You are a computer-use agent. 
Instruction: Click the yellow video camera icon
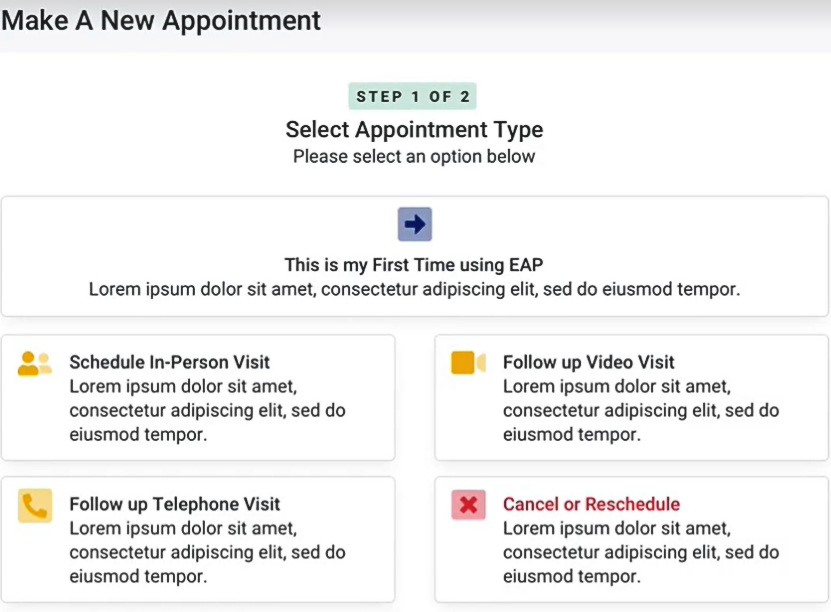[x=468, y=362]
